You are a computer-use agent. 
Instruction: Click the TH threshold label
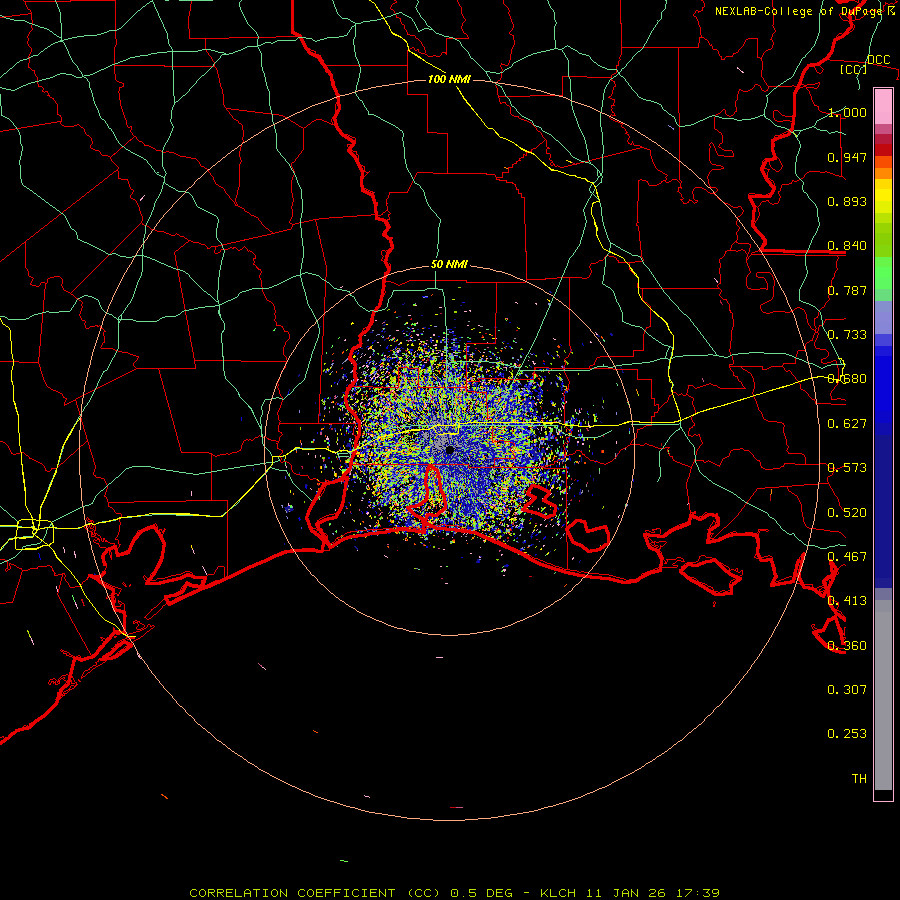859,779
